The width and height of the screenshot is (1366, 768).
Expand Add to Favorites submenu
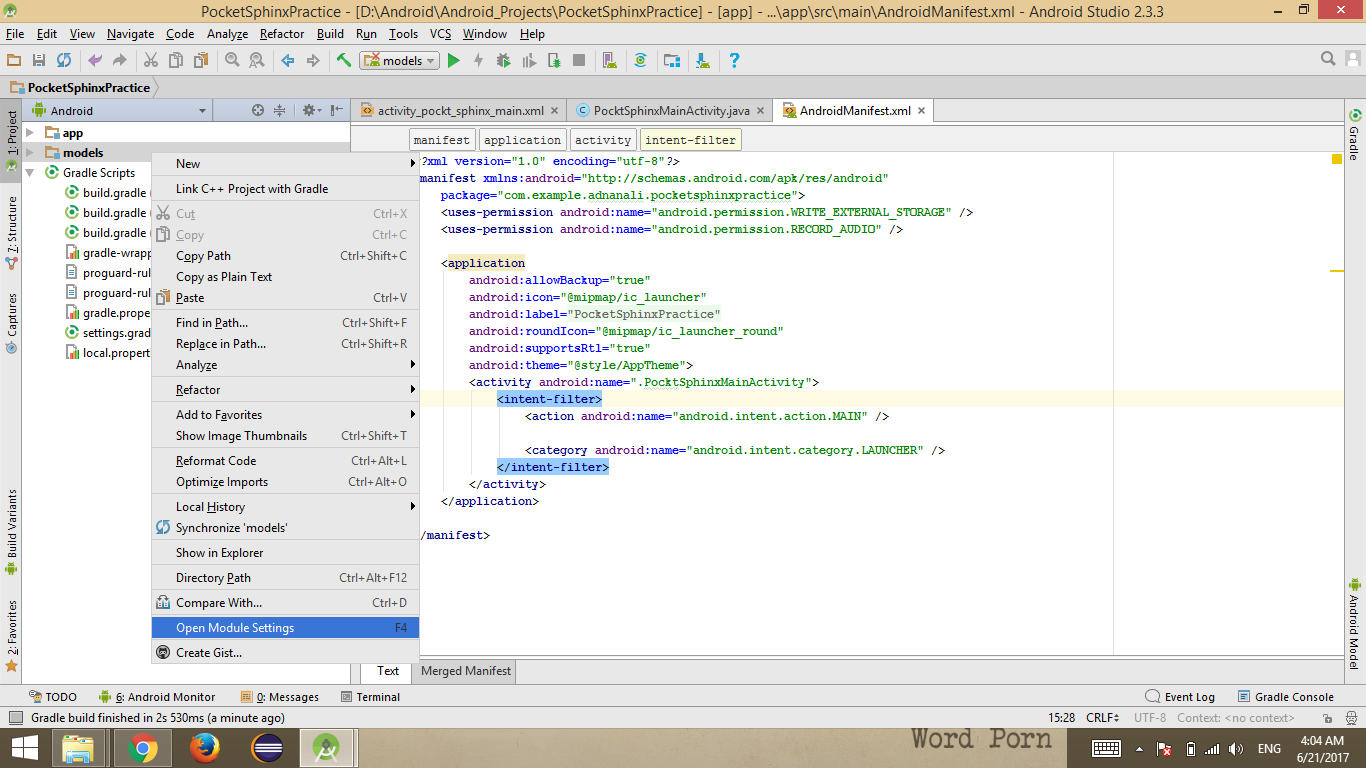285,415
